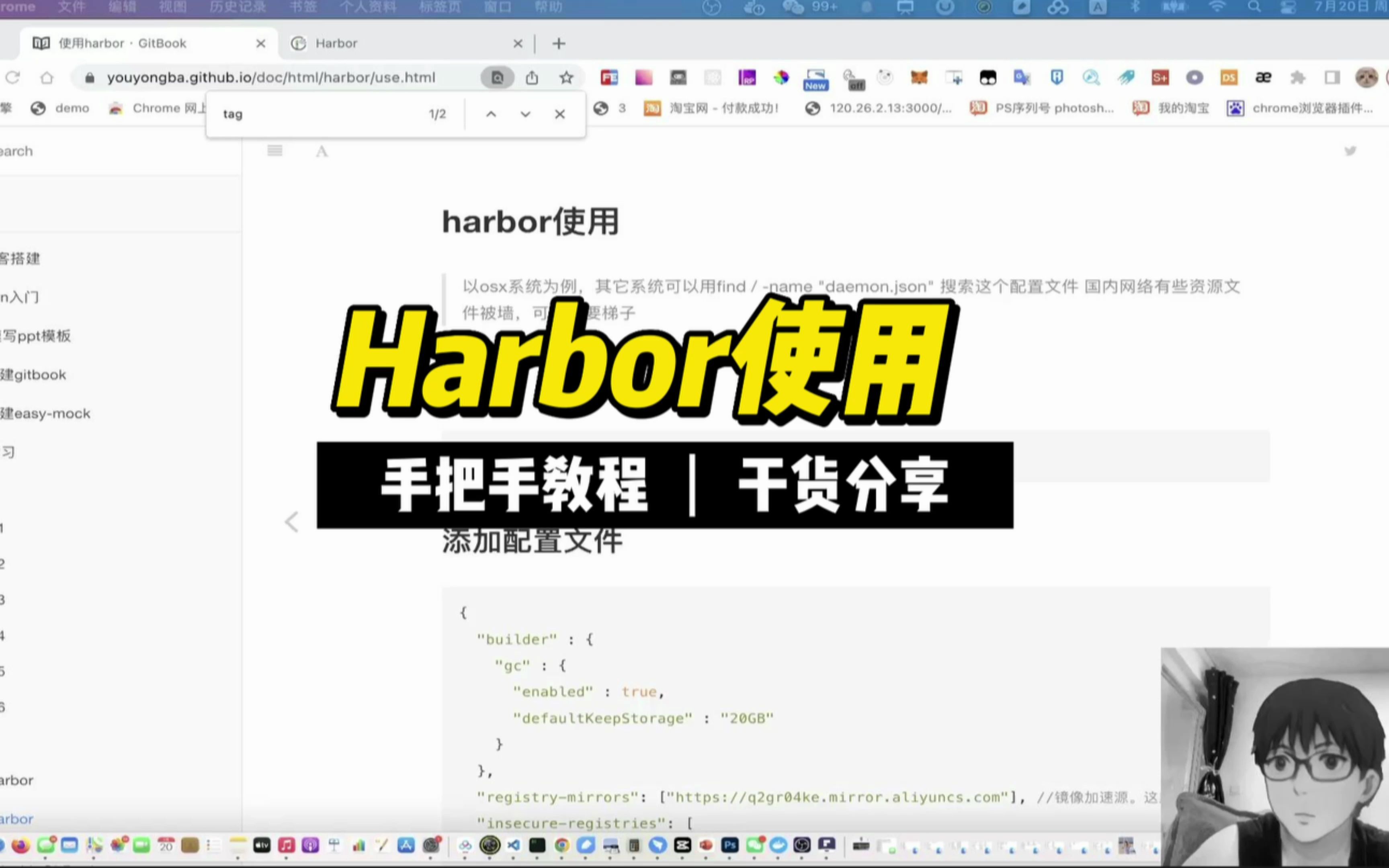Bookmark this page using the star icon
Image resolution: width=1389 pixels, height=868 pixels.
click(x=566, y=78)
